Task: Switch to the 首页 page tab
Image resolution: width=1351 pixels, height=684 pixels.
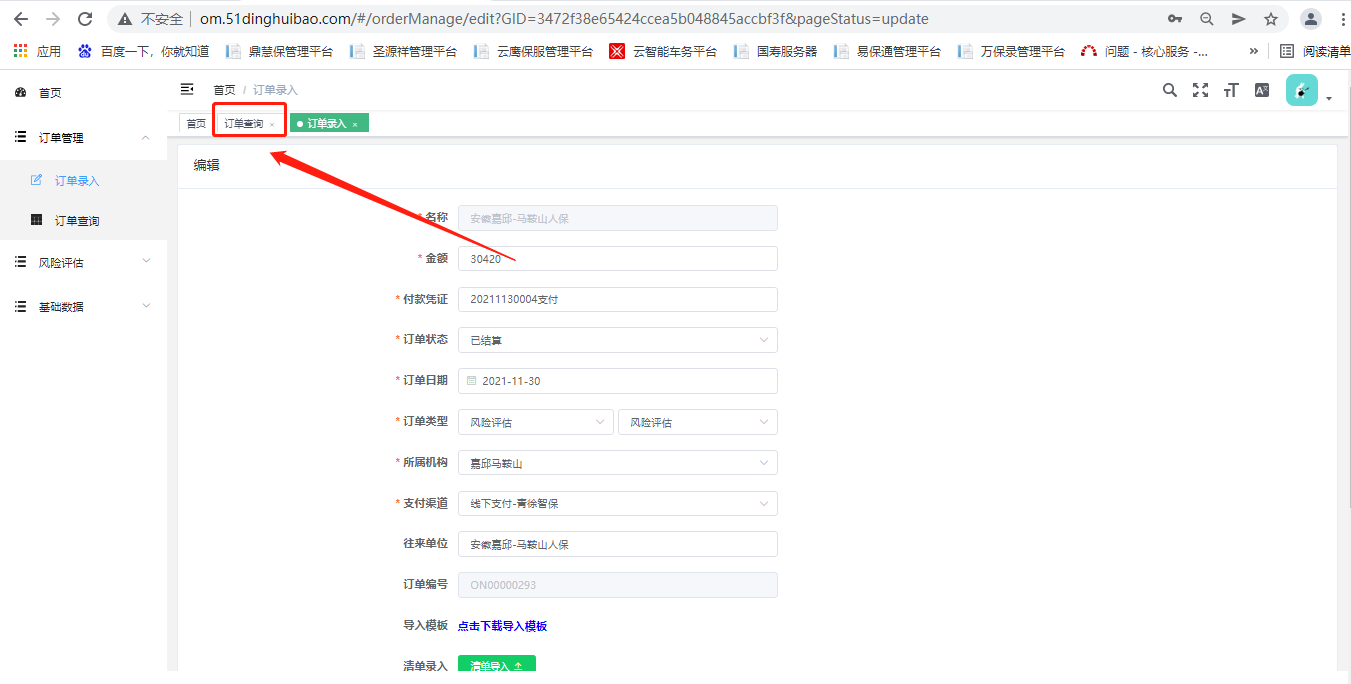Action: (x=196, y=123)
